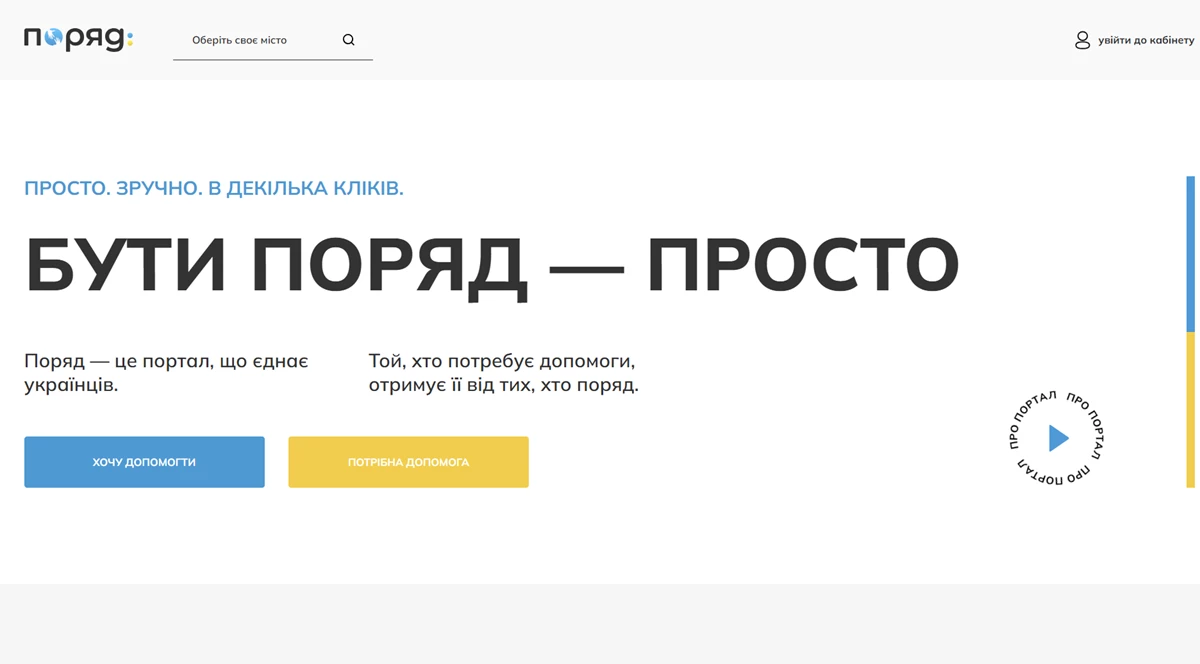Screen dimensions: 1200x664
Task: Click blue segment of right vertical indicator
Action: [x=1190, y=253]
